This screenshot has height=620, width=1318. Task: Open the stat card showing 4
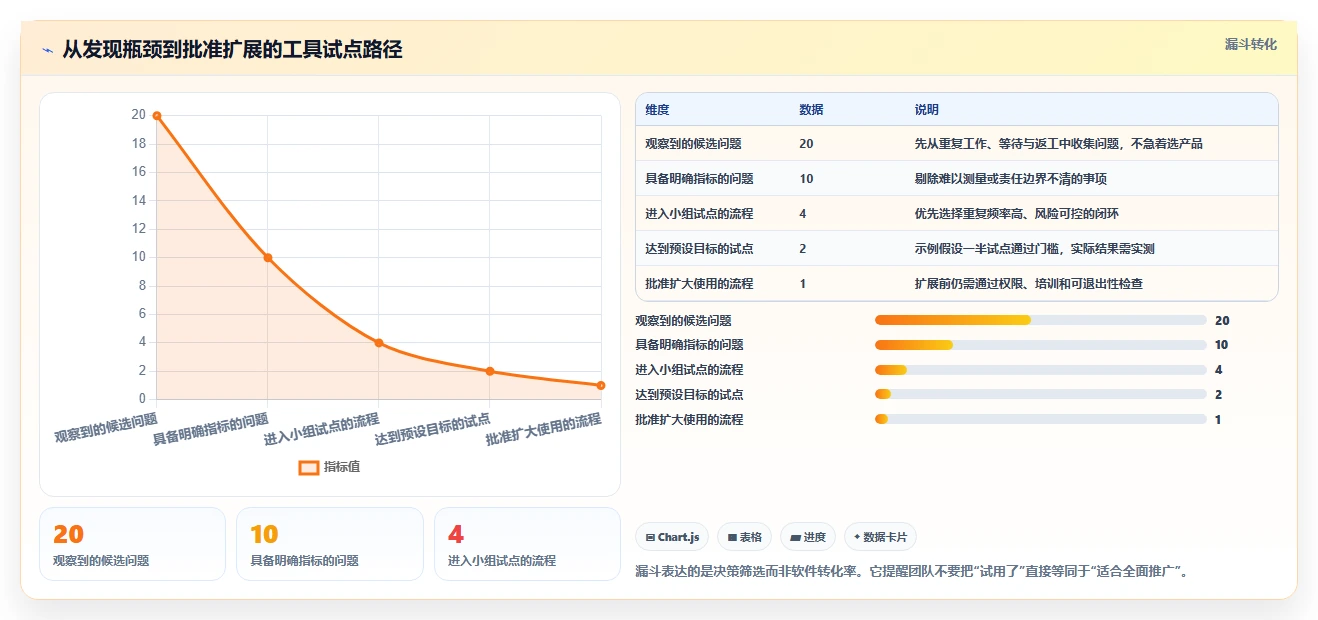coord(527,544)
